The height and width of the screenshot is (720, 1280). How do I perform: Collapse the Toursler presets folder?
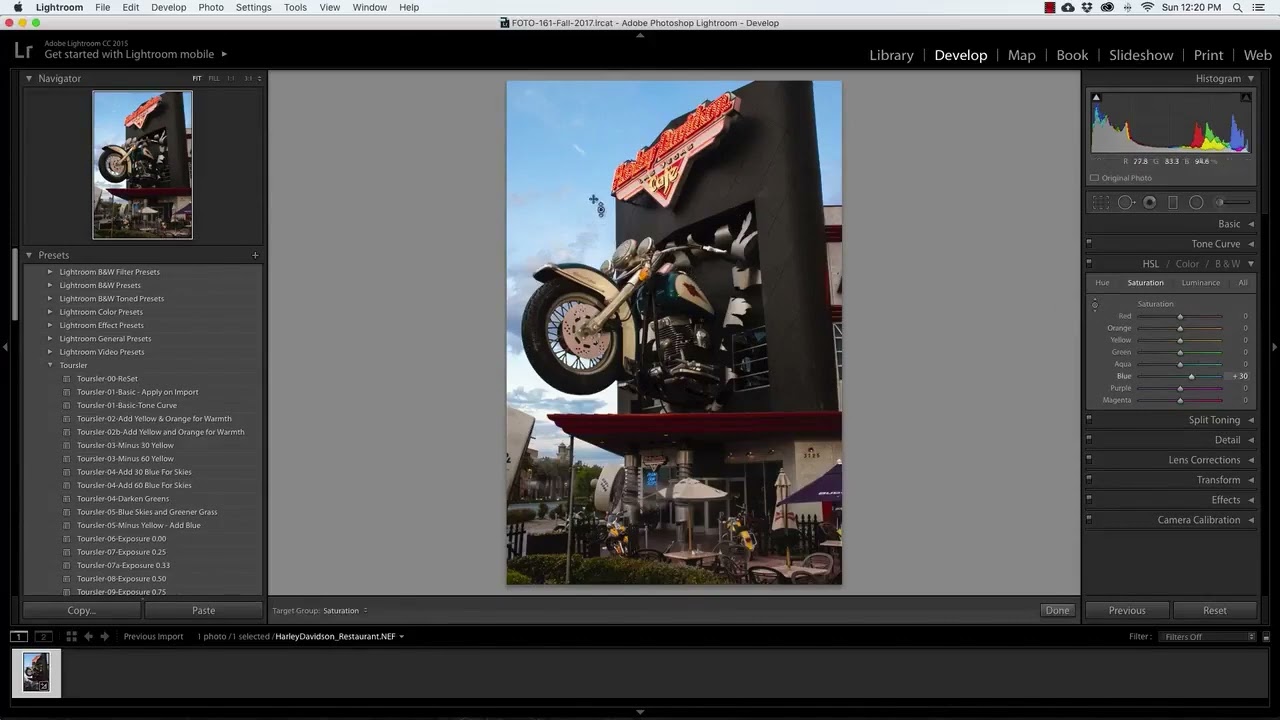point(50,365)
